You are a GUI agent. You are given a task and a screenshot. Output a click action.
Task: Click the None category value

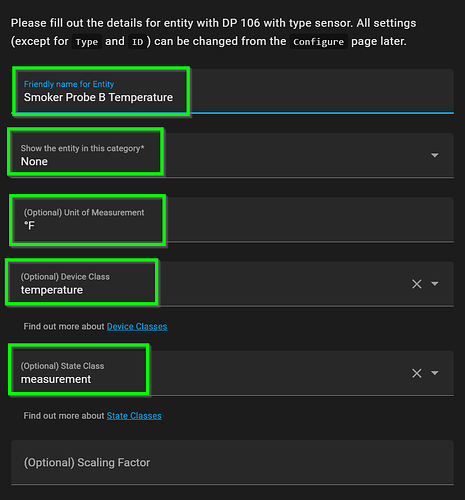[x=34, y=161]
